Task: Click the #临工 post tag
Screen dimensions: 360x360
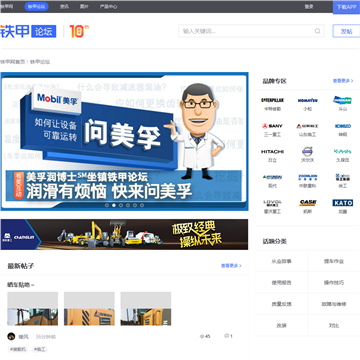Action: coord(40,349)
